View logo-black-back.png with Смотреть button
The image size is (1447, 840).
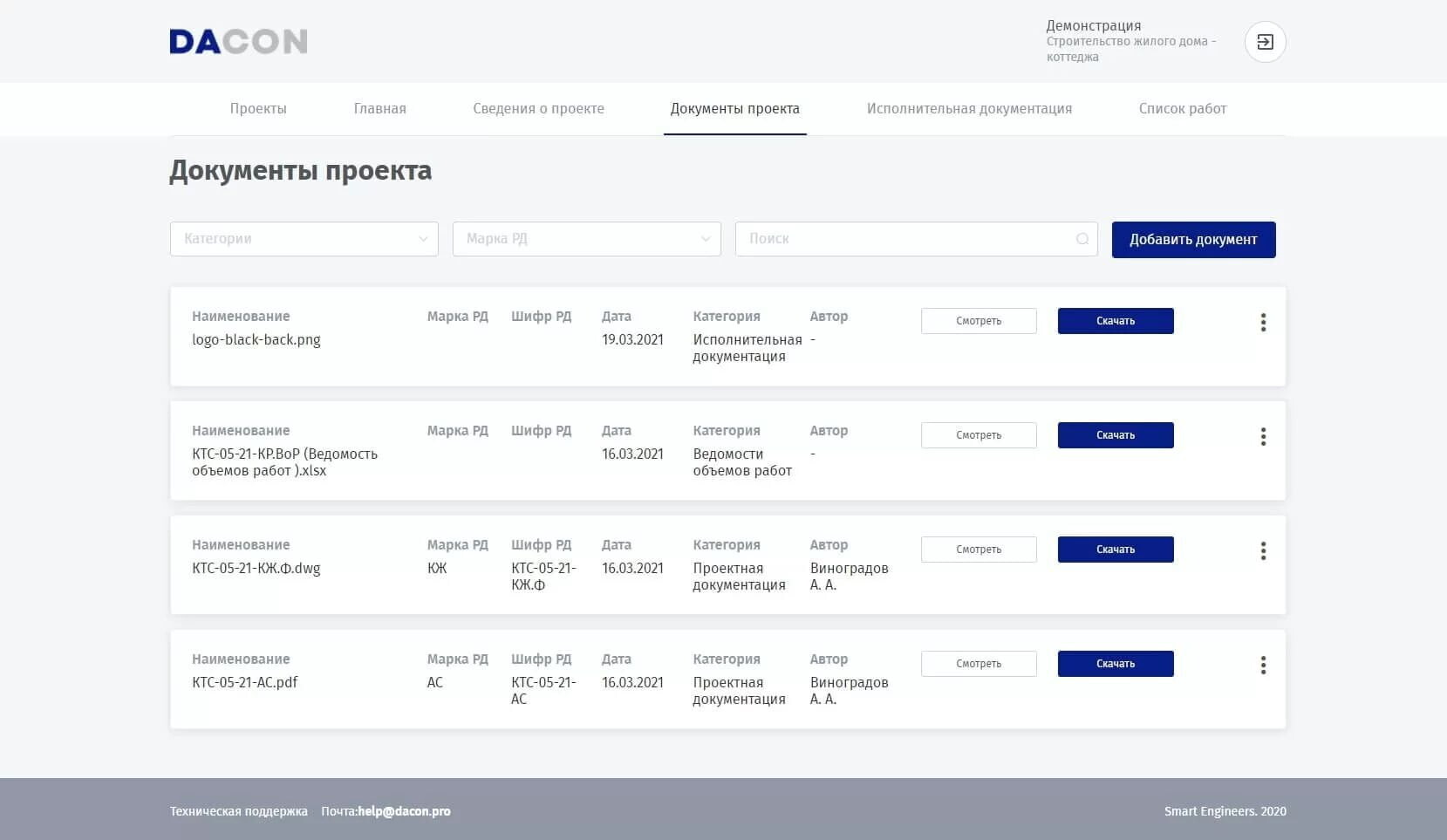pyautogui.click(x=978, y=320)
